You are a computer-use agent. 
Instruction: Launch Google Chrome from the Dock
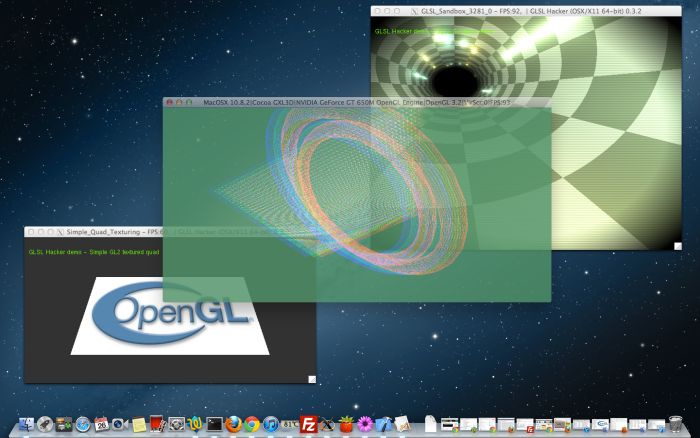[252, 424]
